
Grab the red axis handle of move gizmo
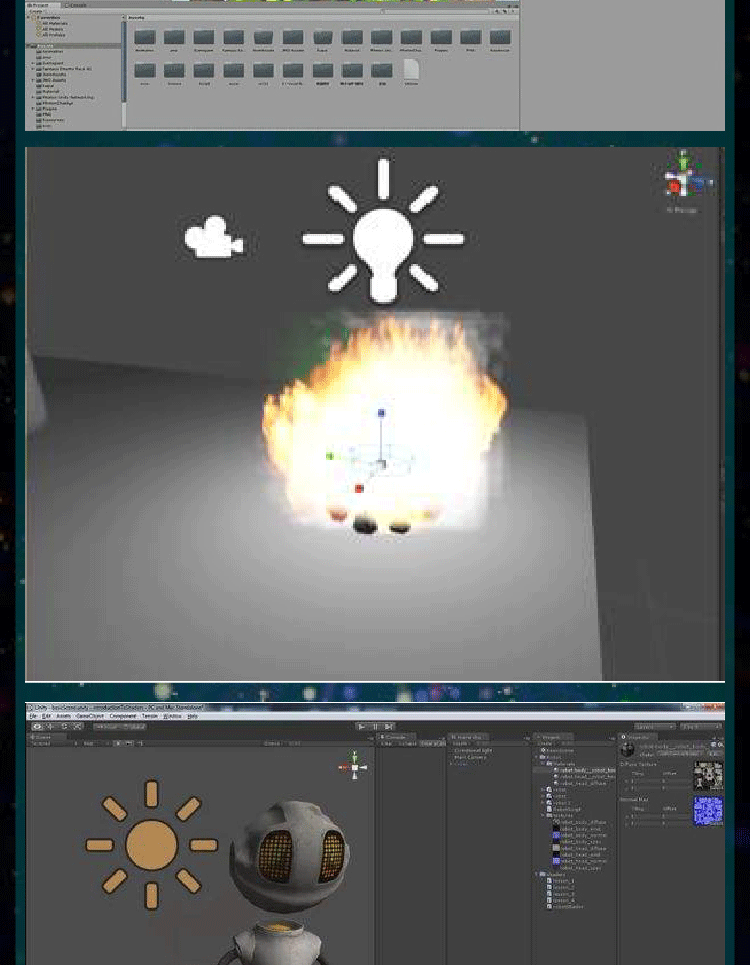pos(359,489)
